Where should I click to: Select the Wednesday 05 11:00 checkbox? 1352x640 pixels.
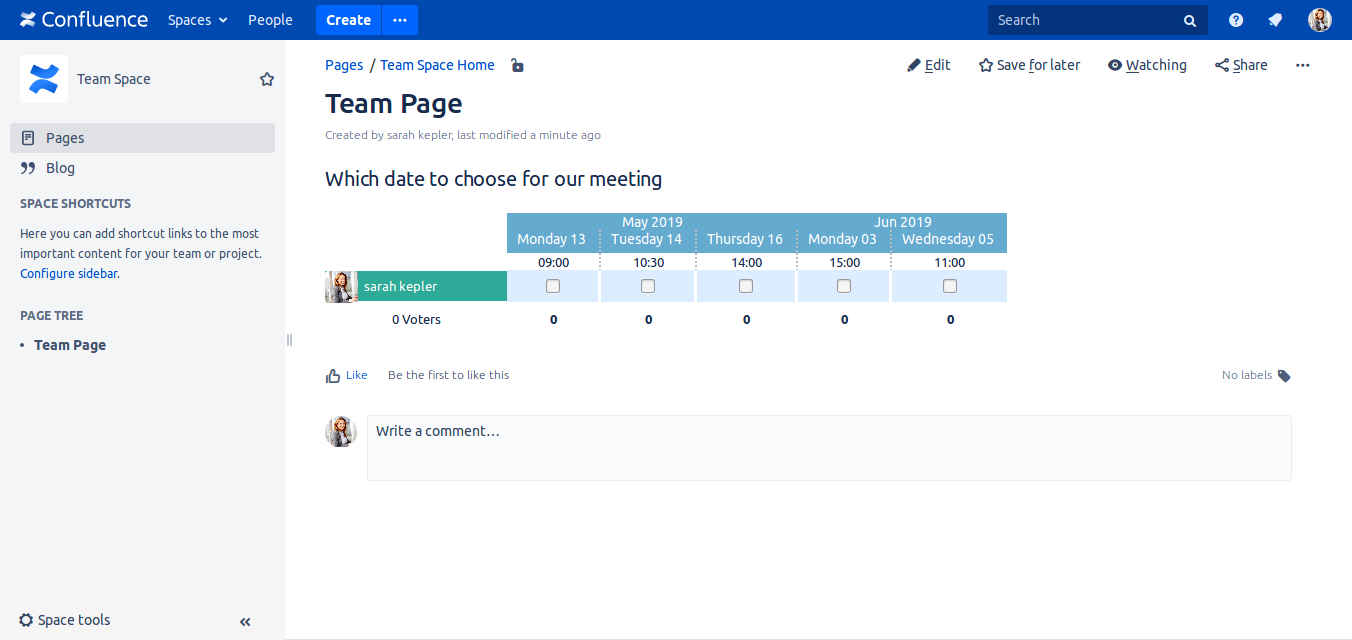click(x=950, y=286)
